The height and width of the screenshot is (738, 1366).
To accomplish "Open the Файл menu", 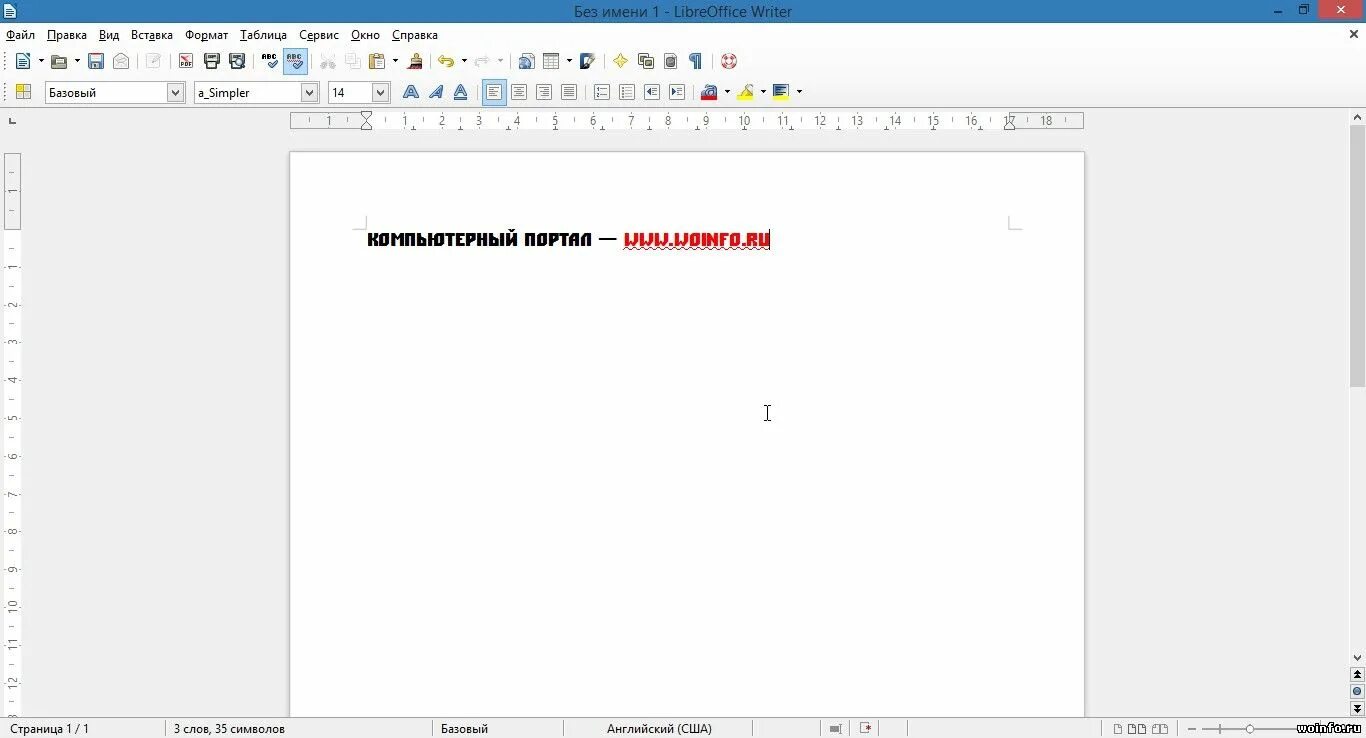I will (20, 34).
